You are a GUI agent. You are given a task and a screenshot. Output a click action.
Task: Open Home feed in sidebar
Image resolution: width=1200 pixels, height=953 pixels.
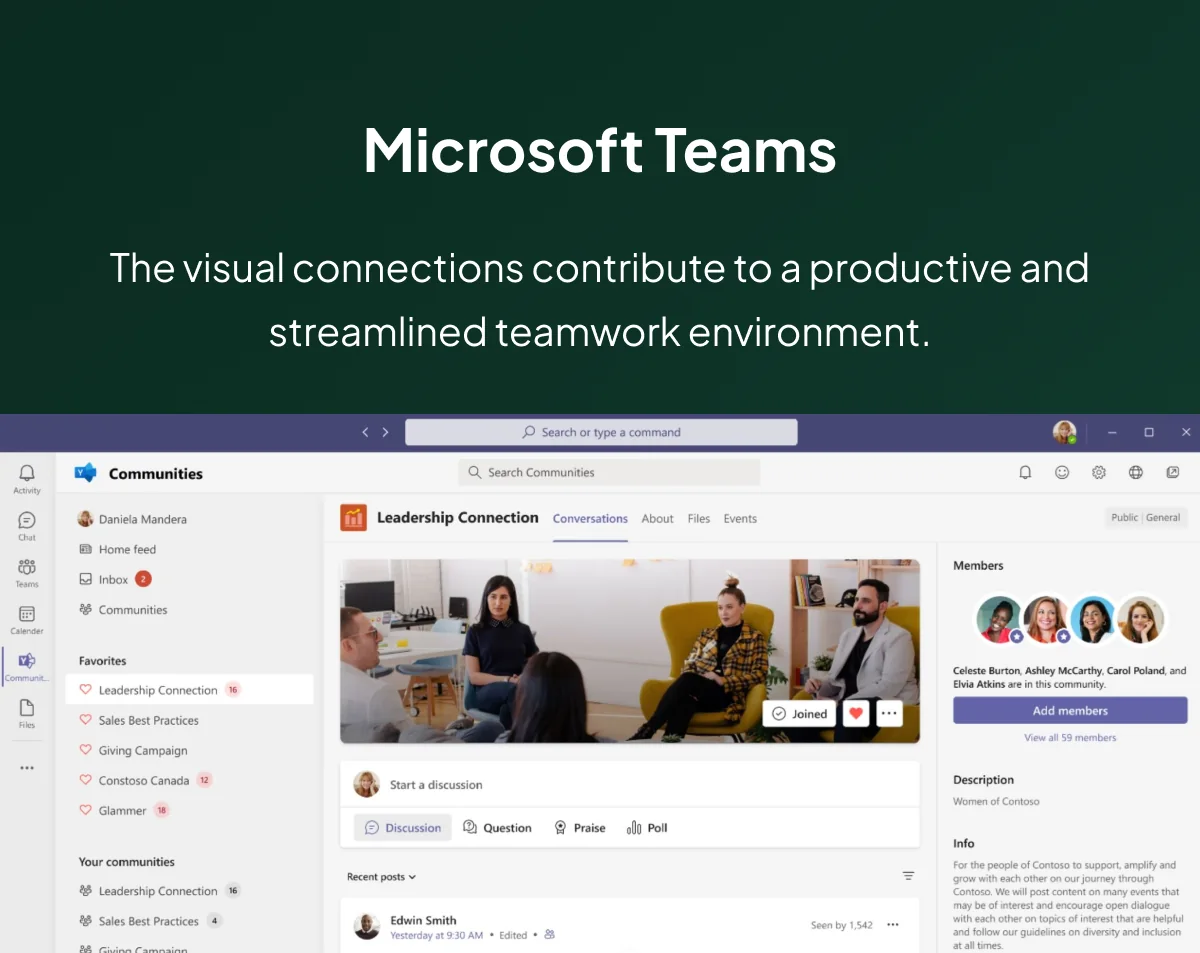click(x=118, y=549)
